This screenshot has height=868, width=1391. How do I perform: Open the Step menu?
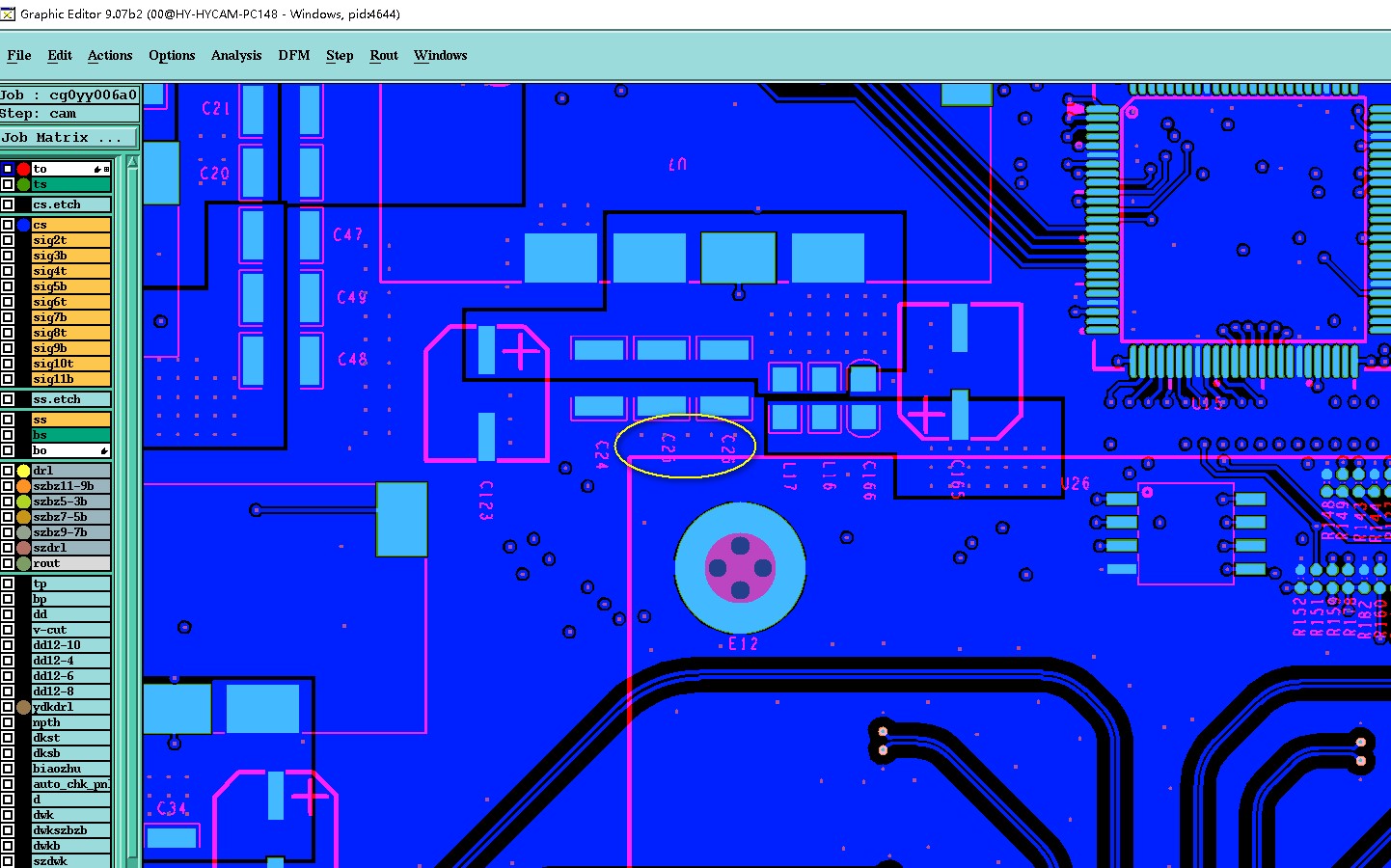(x=340, y=55)
